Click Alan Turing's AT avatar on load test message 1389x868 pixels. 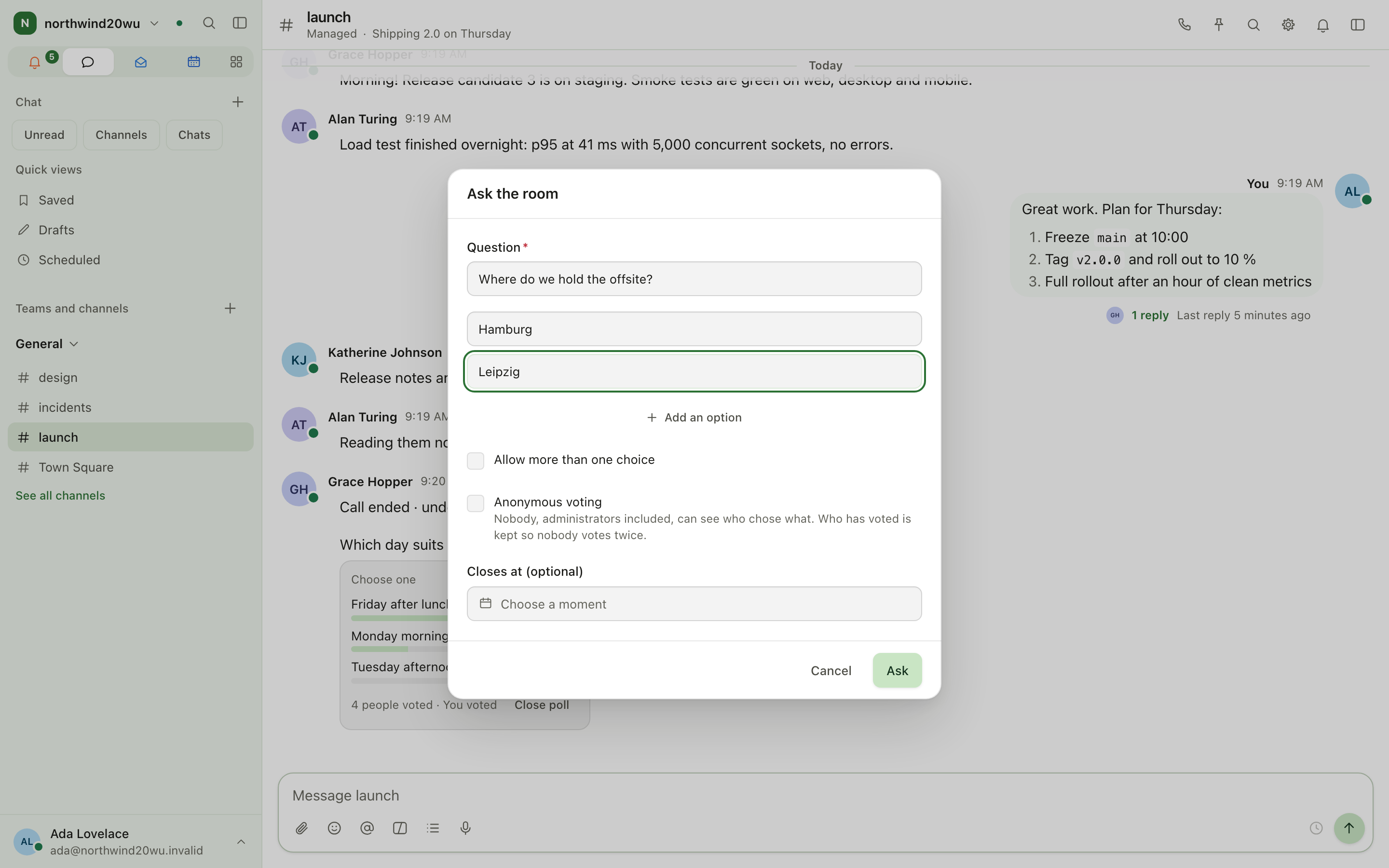point(299,126)
